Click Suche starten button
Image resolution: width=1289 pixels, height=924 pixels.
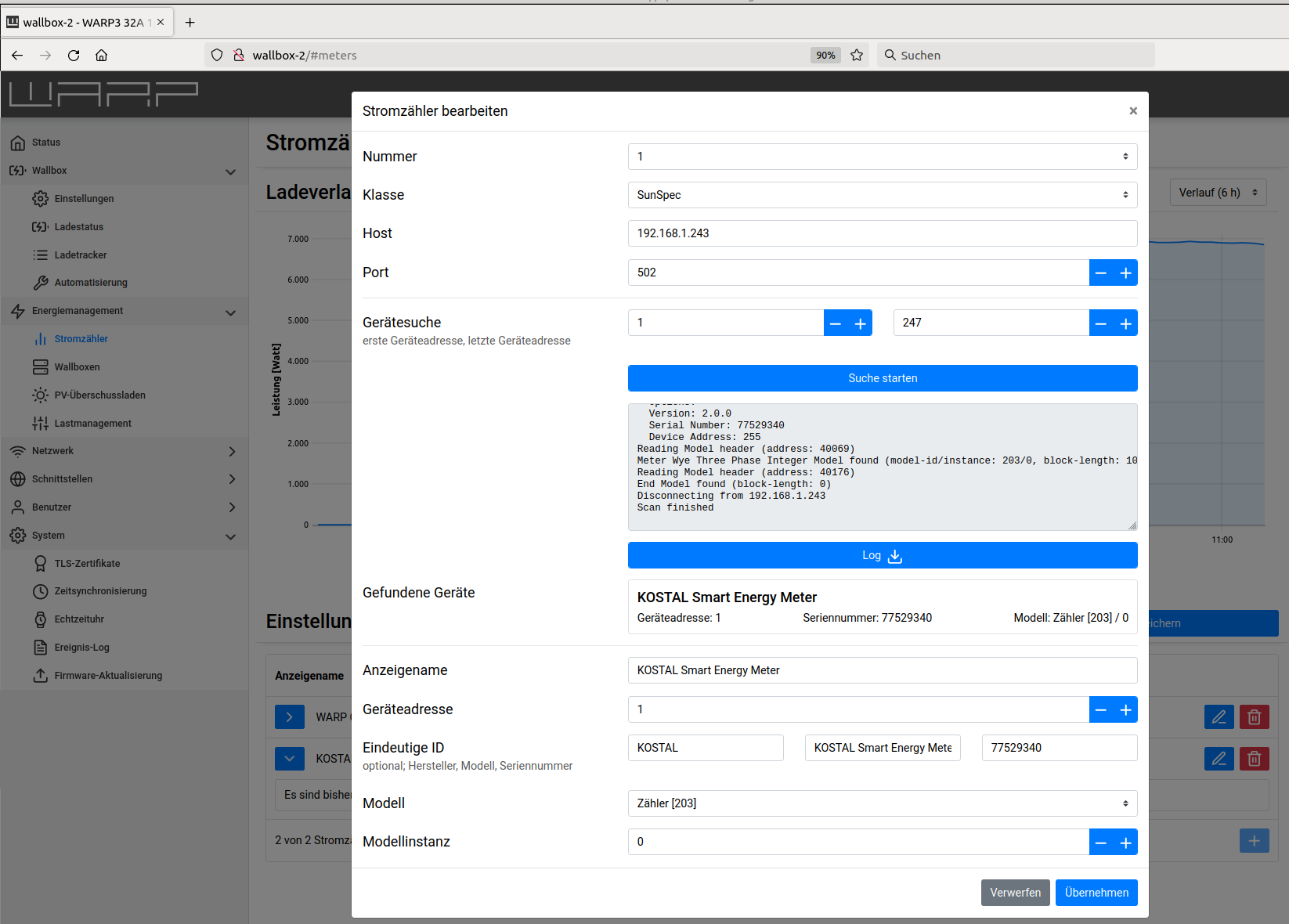point(883,378)
